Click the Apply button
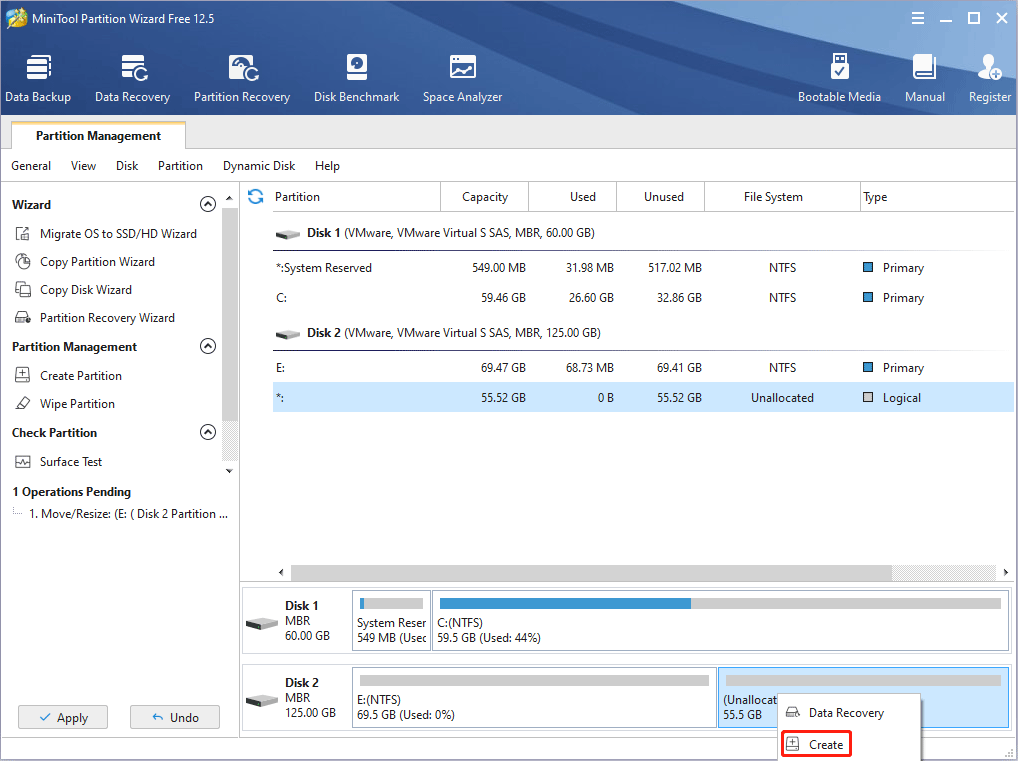 pyautogui.click(x=63, y=717)
